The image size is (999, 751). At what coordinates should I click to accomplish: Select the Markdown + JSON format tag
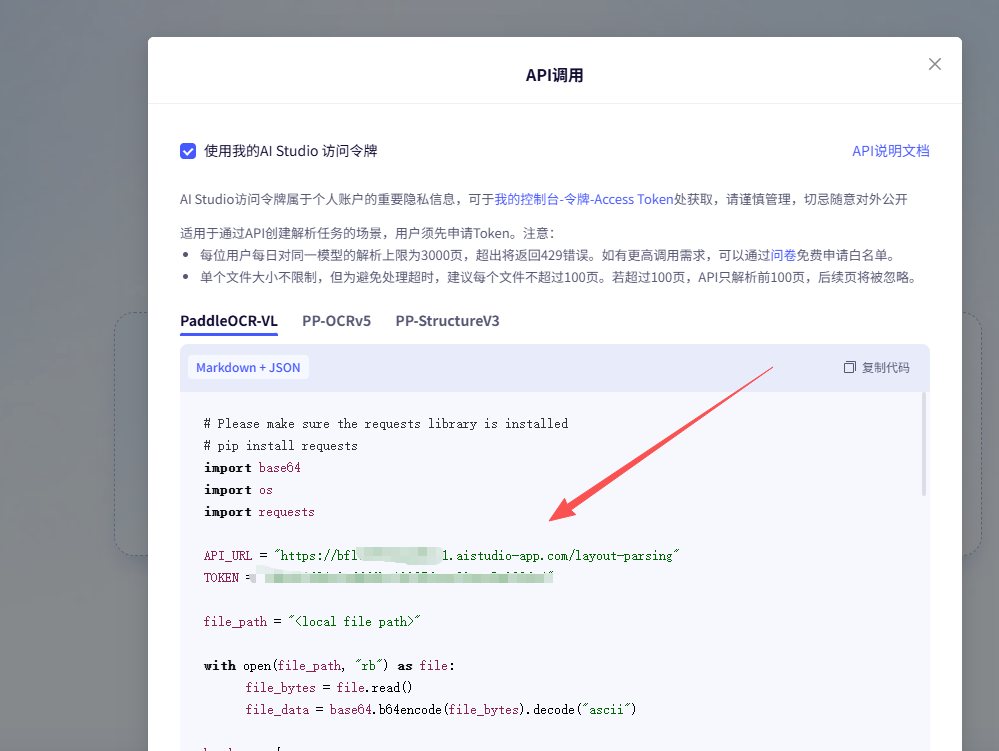[248, 367]
